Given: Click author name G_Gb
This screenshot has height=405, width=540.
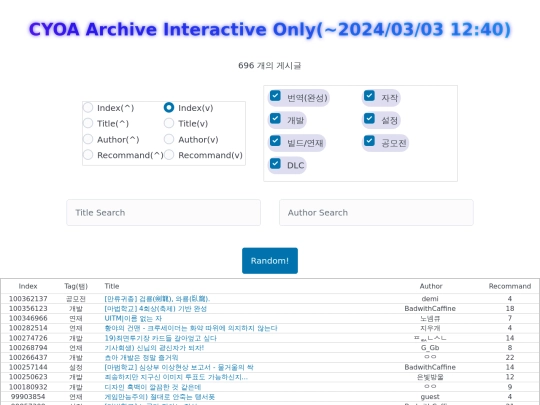Looking at the screenshot, I should 430,348.
